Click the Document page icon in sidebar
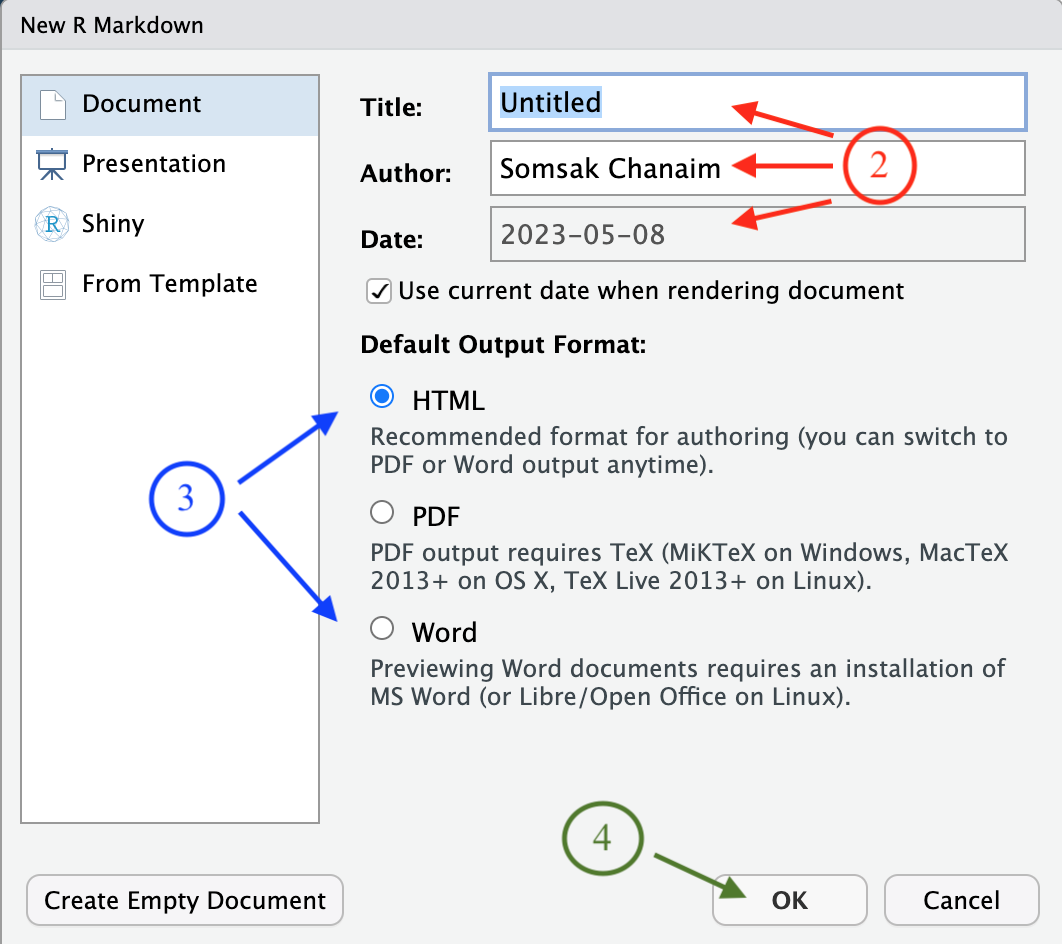The image size is (1062, 944). (52, 104)
